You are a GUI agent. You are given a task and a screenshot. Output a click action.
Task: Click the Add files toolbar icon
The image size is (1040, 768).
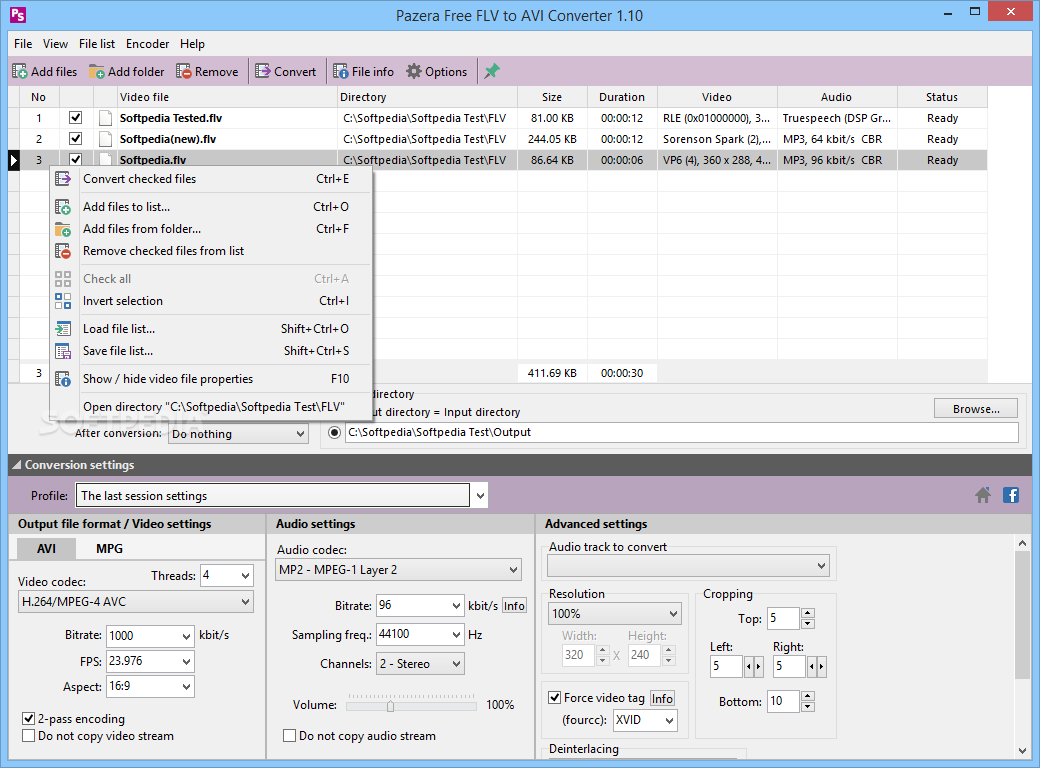(20, 72)
